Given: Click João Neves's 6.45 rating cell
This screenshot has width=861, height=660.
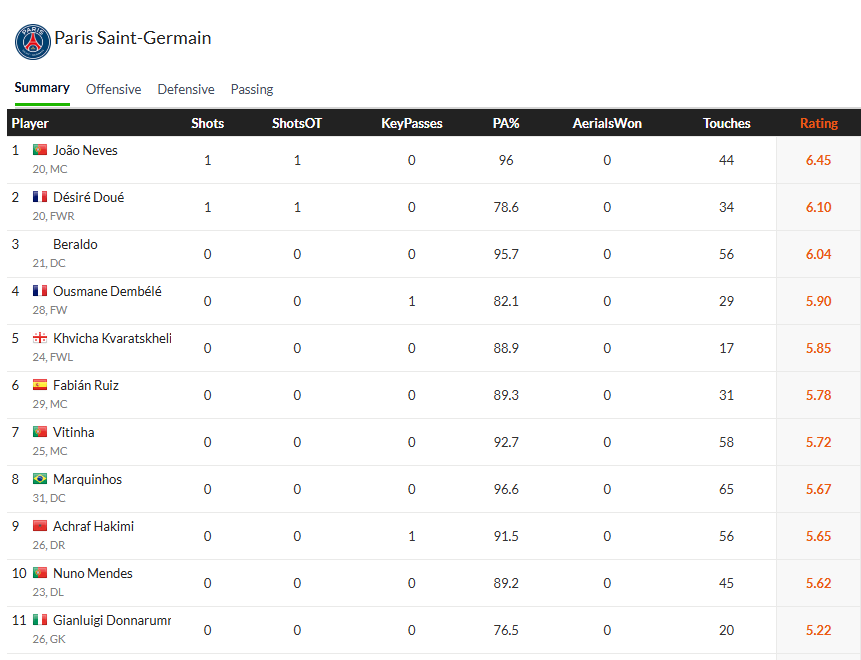Looking at the screenshot, I should 818,160.
